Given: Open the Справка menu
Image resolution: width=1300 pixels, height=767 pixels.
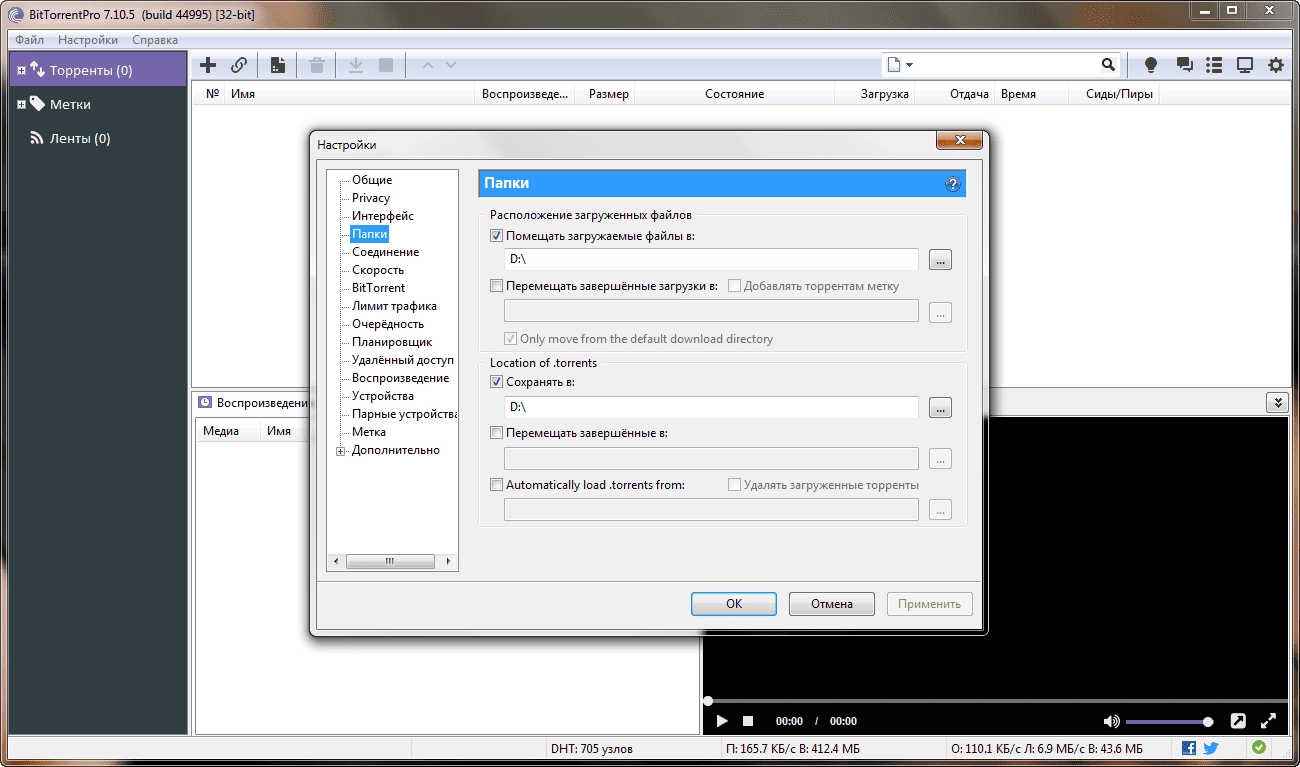Looking at the screenshot, I should click(155, 40).
